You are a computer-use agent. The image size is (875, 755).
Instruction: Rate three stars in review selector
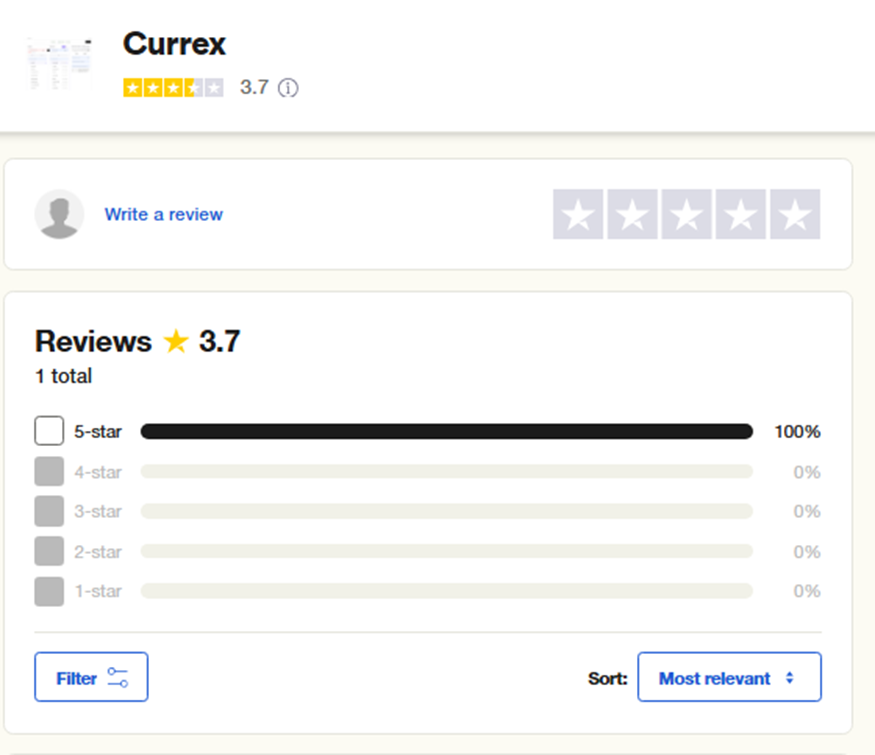click(x=686, y=214)
